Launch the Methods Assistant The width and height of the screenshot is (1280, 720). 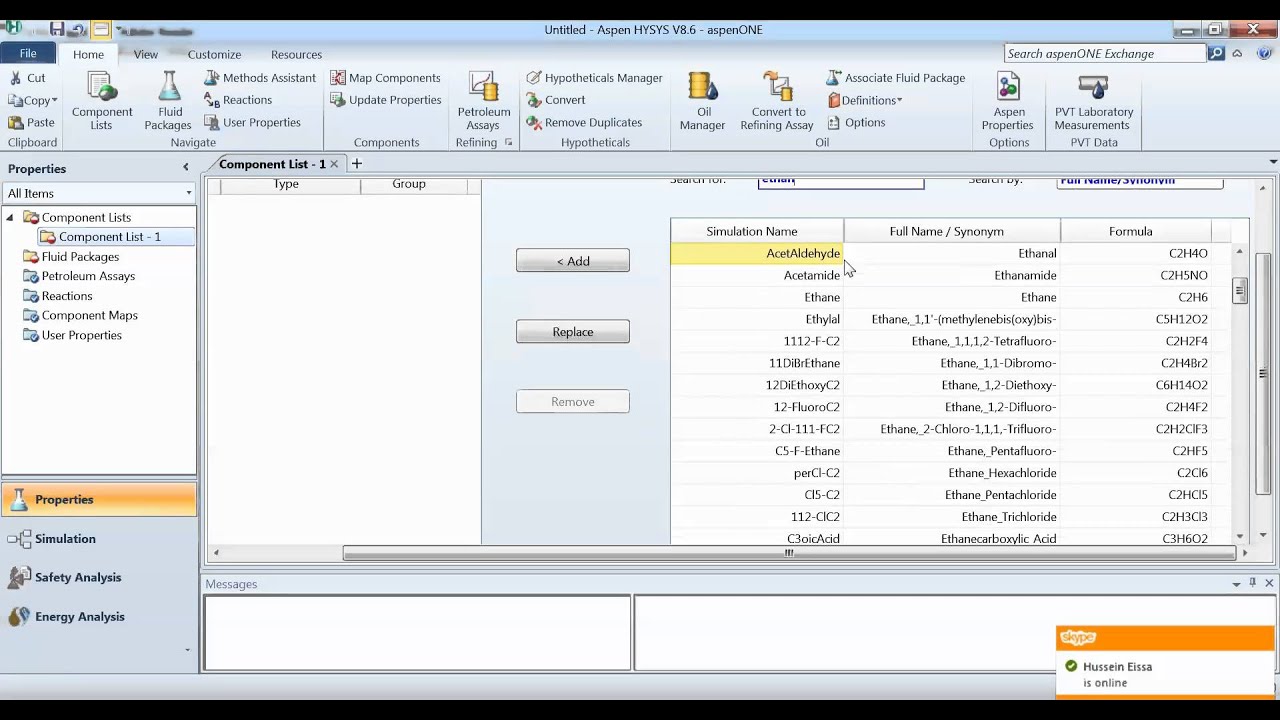[260, 78]
